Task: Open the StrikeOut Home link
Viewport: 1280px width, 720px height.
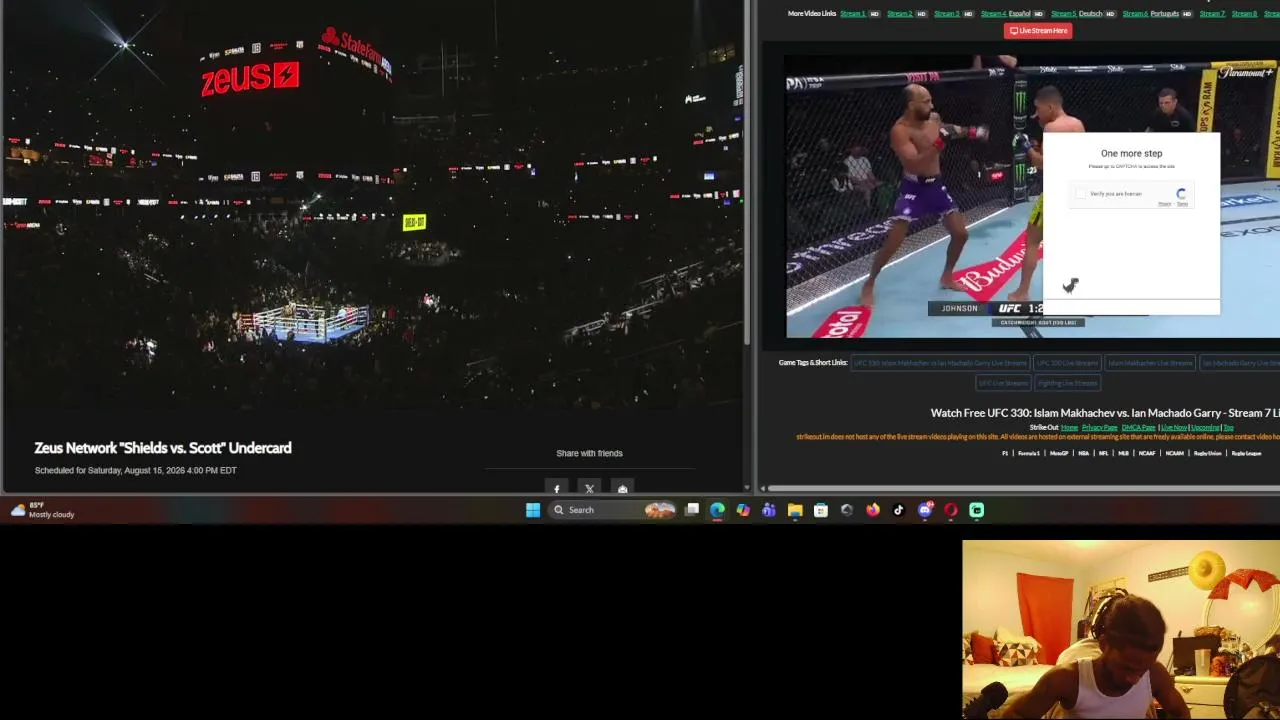Action: (x=1069, y=428)
